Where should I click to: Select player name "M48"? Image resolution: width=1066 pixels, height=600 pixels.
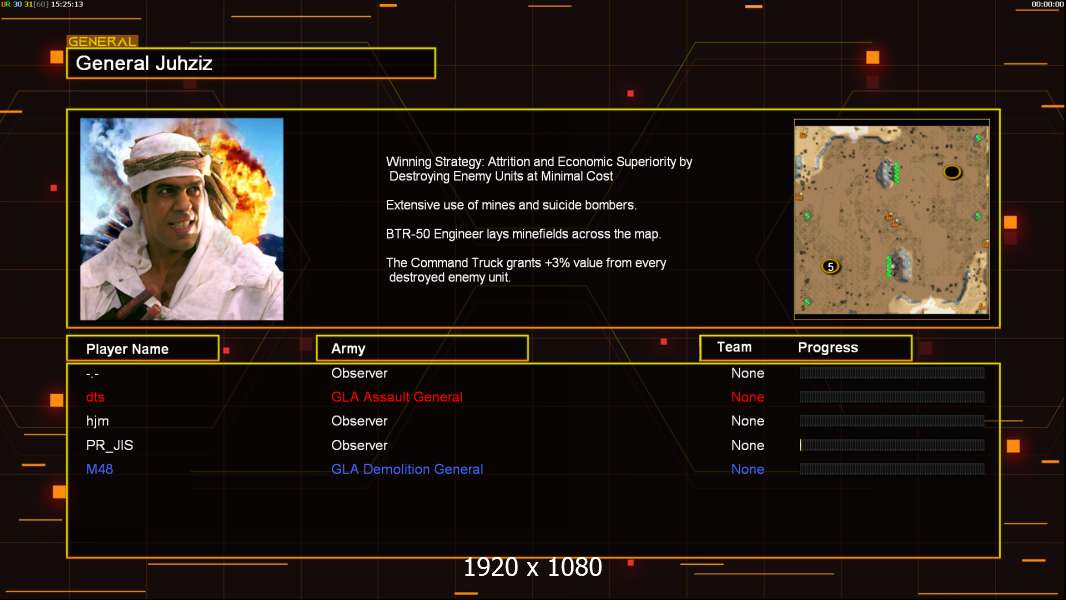point(99,469)
